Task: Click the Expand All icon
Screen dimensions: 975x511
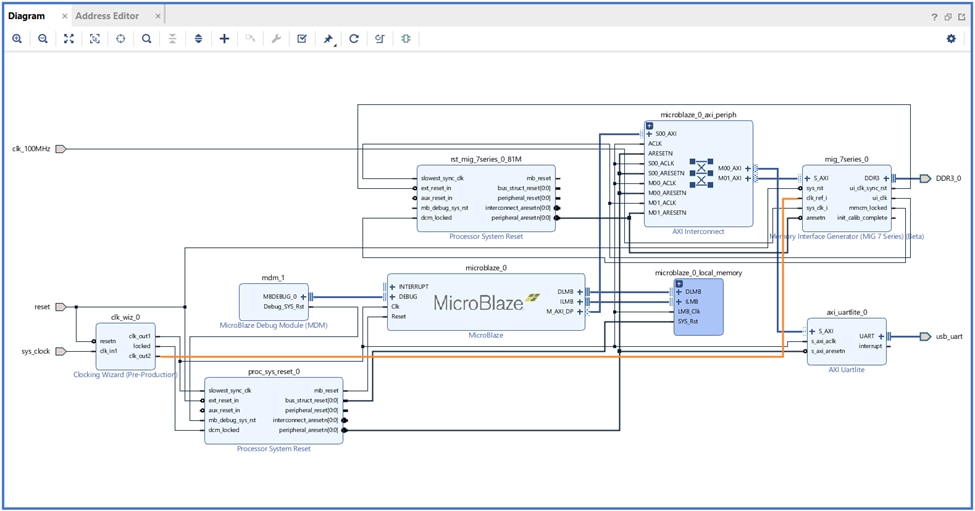Action: (x=198, y=39)
